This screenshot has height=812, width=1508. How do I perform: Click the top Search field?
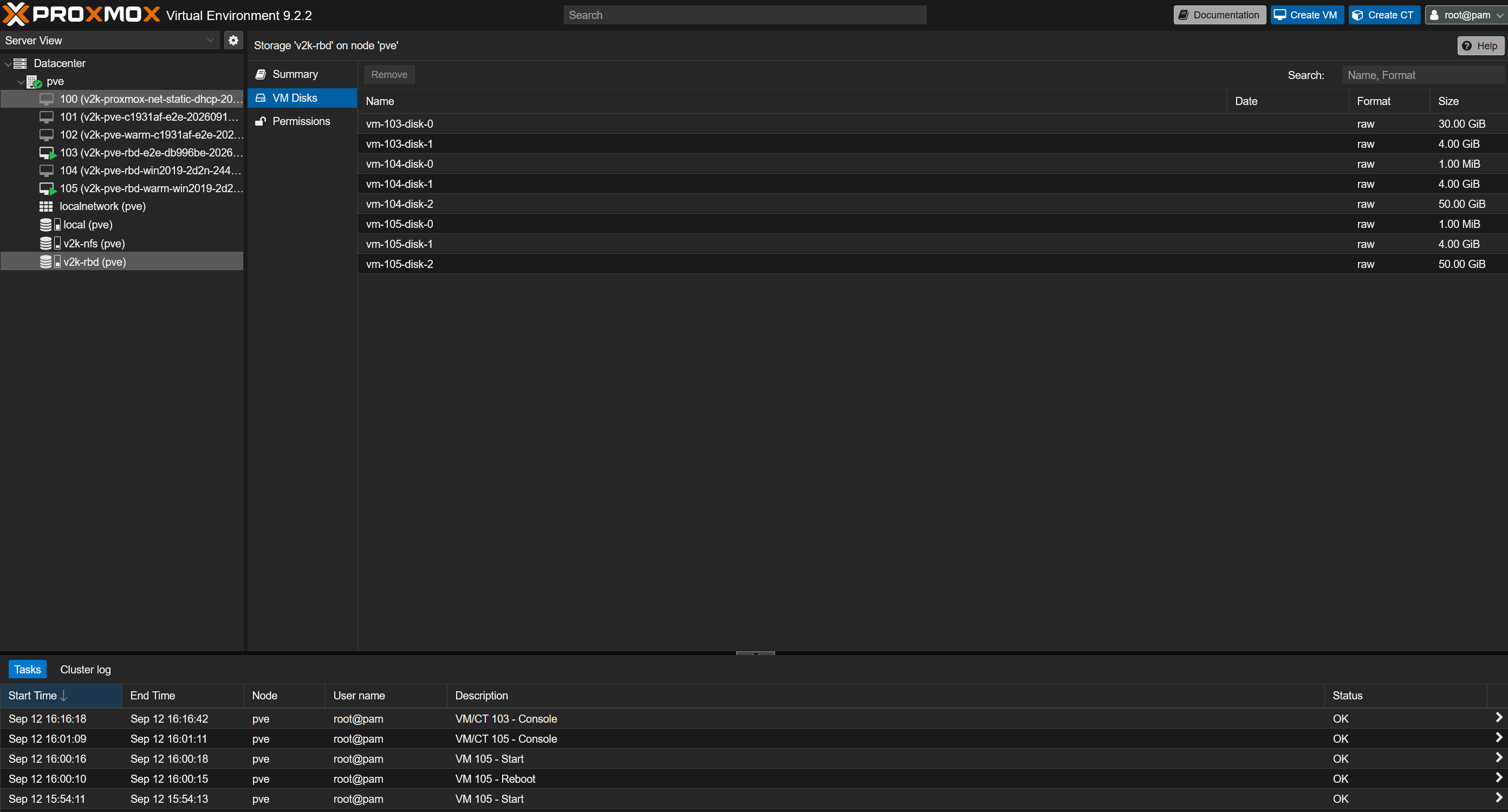click(x=745, y=15)
